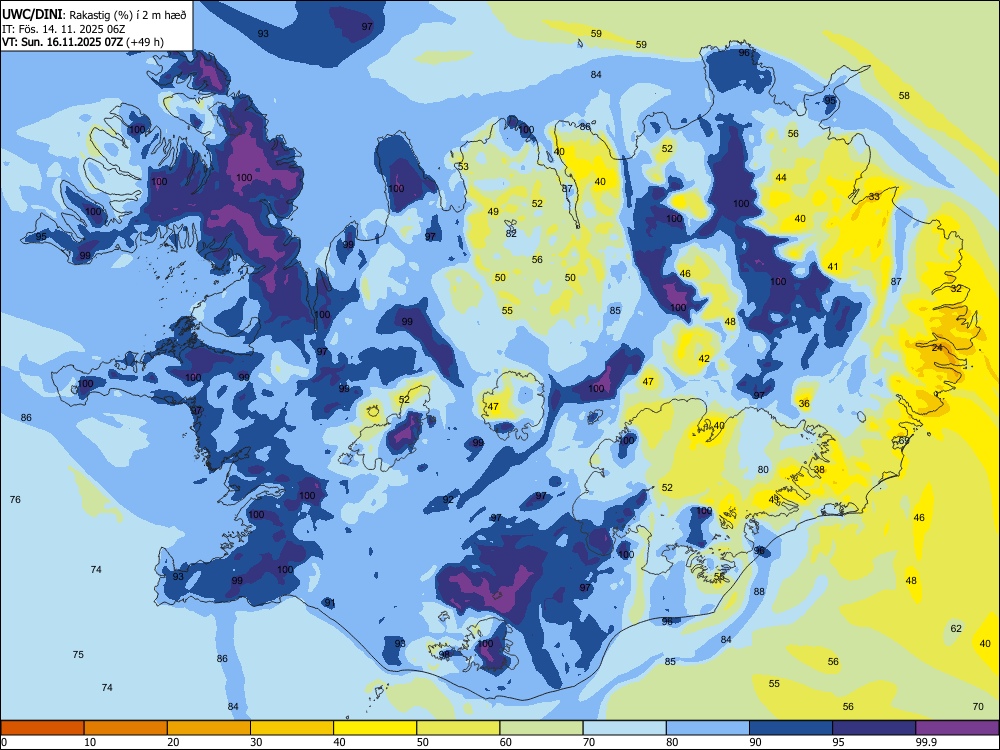Screen dimensions: 1000x750
Task: Pick the light green 60–70 legend swatch
Action: [x=541, y=728]
